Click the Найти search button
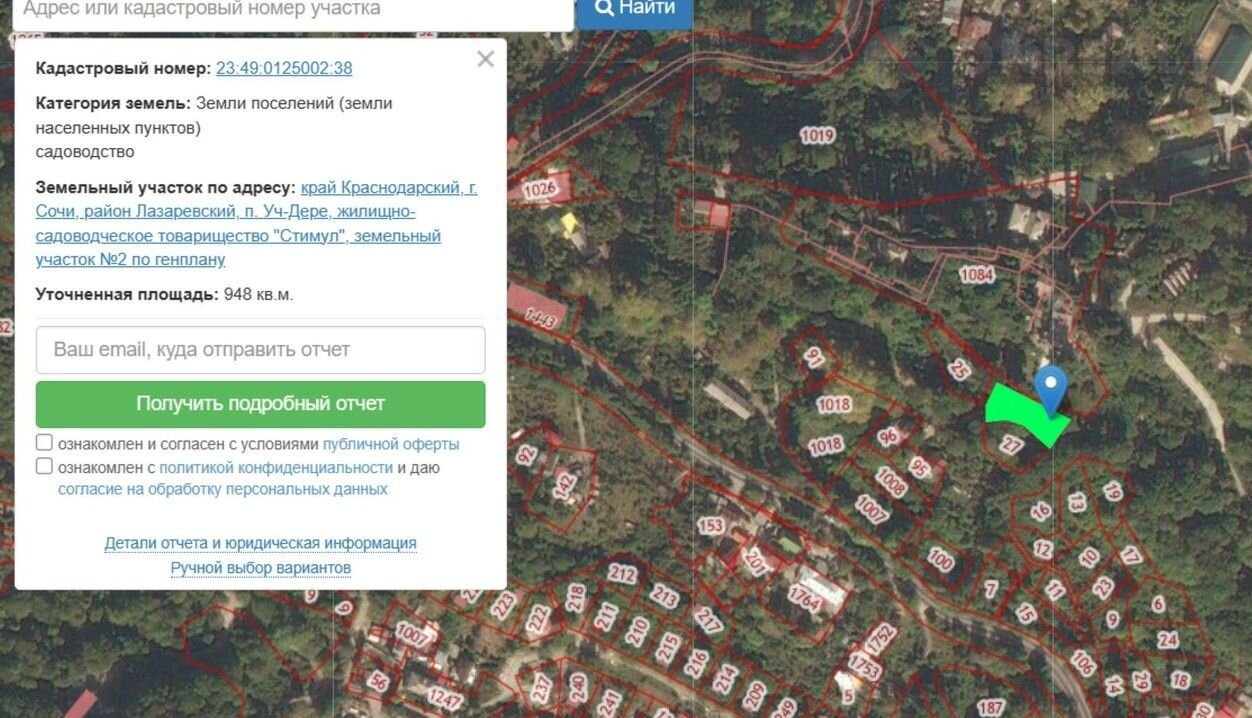Viewport: 1252px width, 718px height. point(635,9)
